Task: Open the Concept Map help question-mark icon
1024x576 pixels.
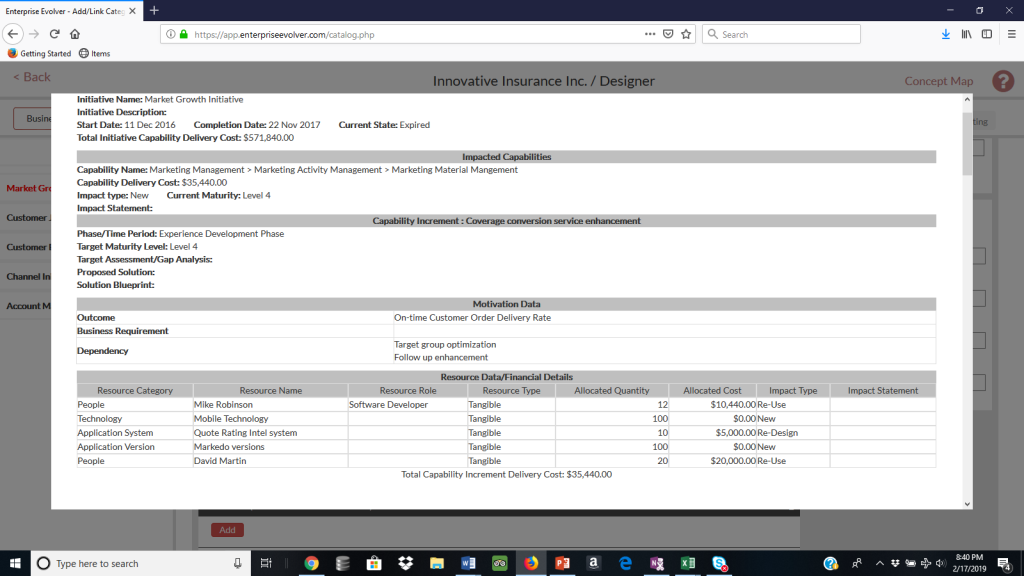Action: pyautogui.click(x=1002, y=80)
